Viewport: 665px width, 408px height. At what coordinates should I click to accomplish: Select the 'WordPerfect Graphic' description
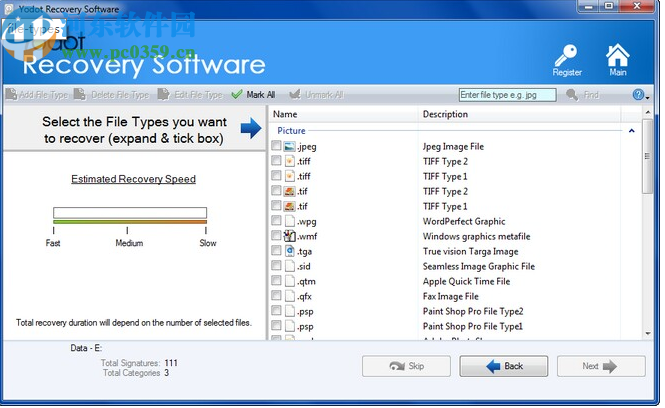click(464, 221)
